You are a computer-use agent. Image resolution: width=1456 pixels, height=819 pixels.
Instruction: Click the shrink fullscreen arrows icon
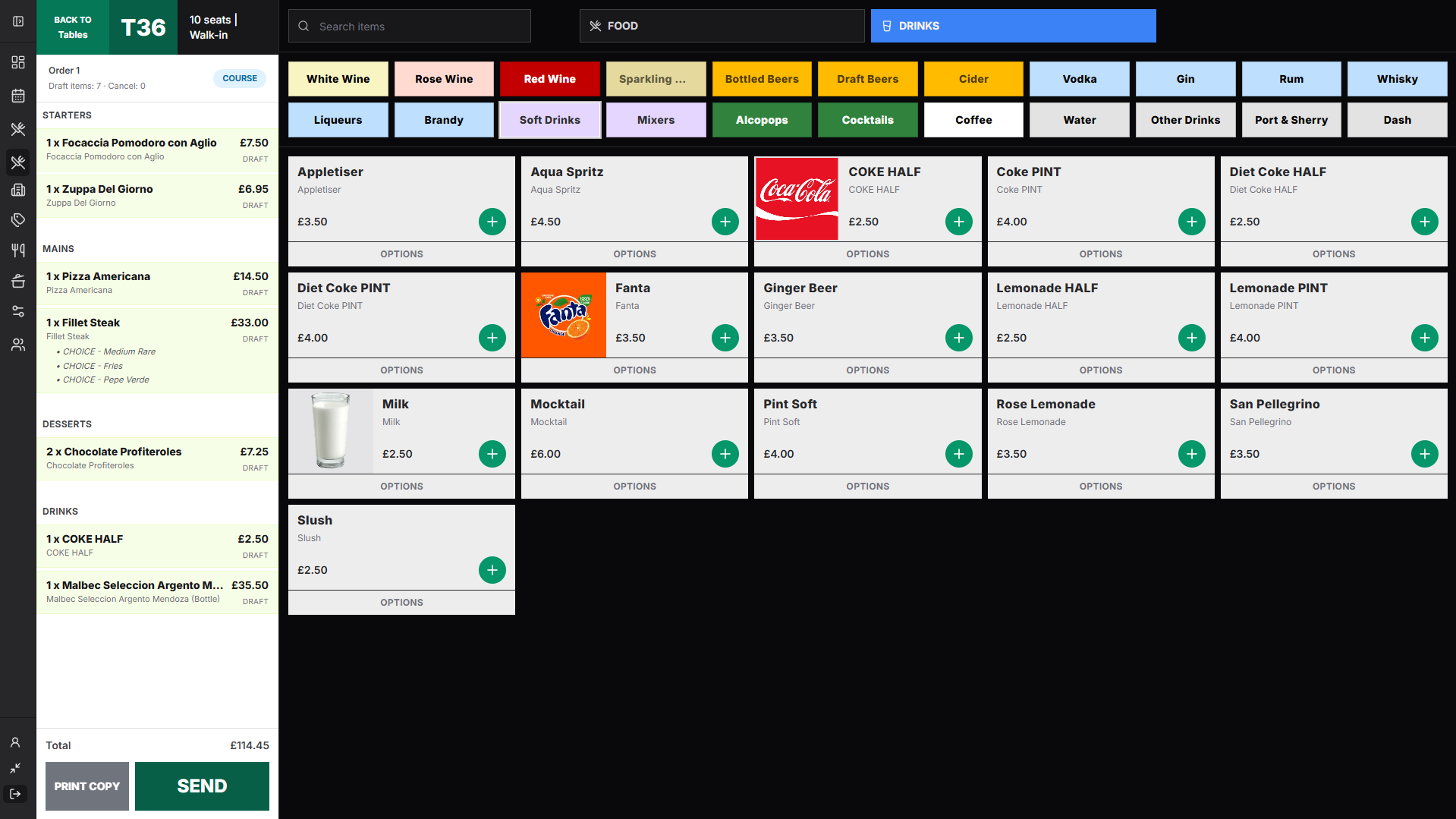pos(15,768)
